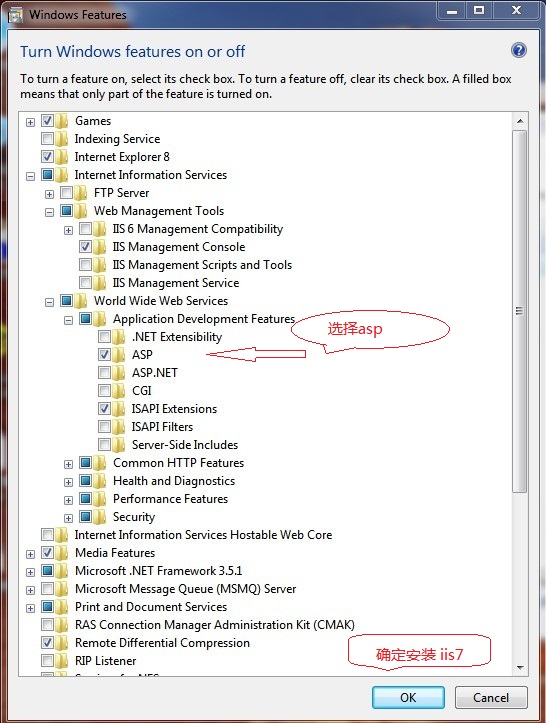
Task: Click the scrollbar up arrow
Action: coord(520,121)
